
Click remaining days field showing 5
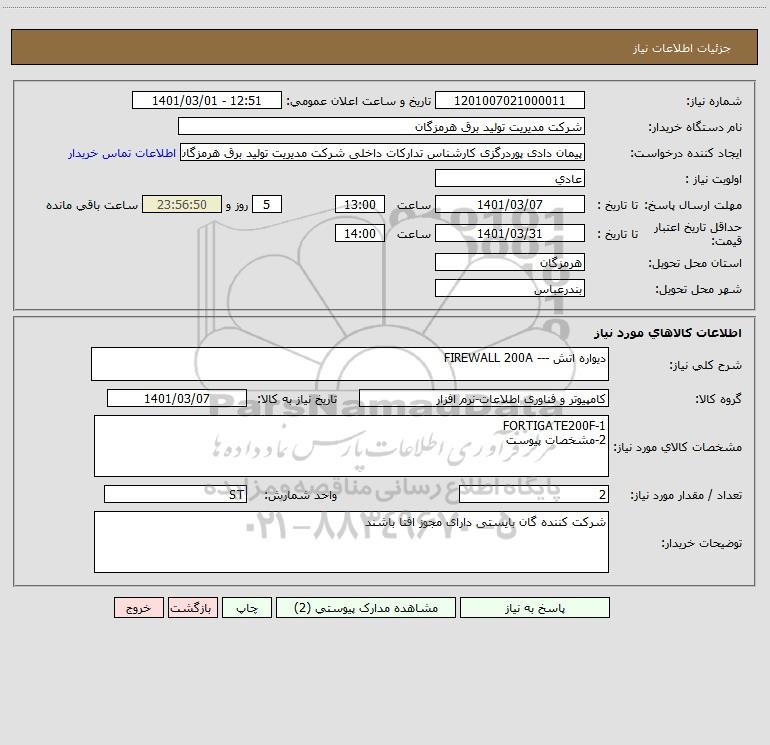[267, 204]
